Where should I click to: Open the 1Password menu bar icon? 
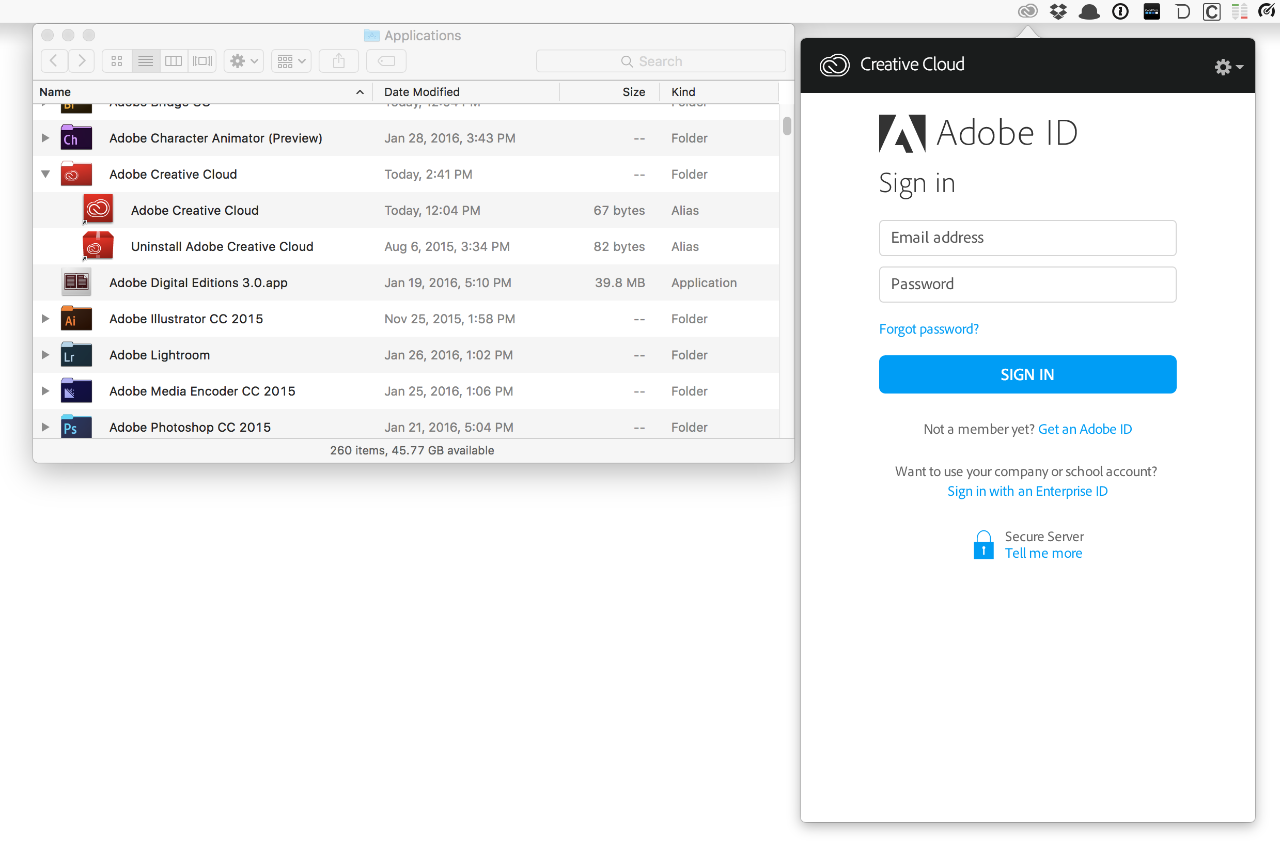(1121, 12)
